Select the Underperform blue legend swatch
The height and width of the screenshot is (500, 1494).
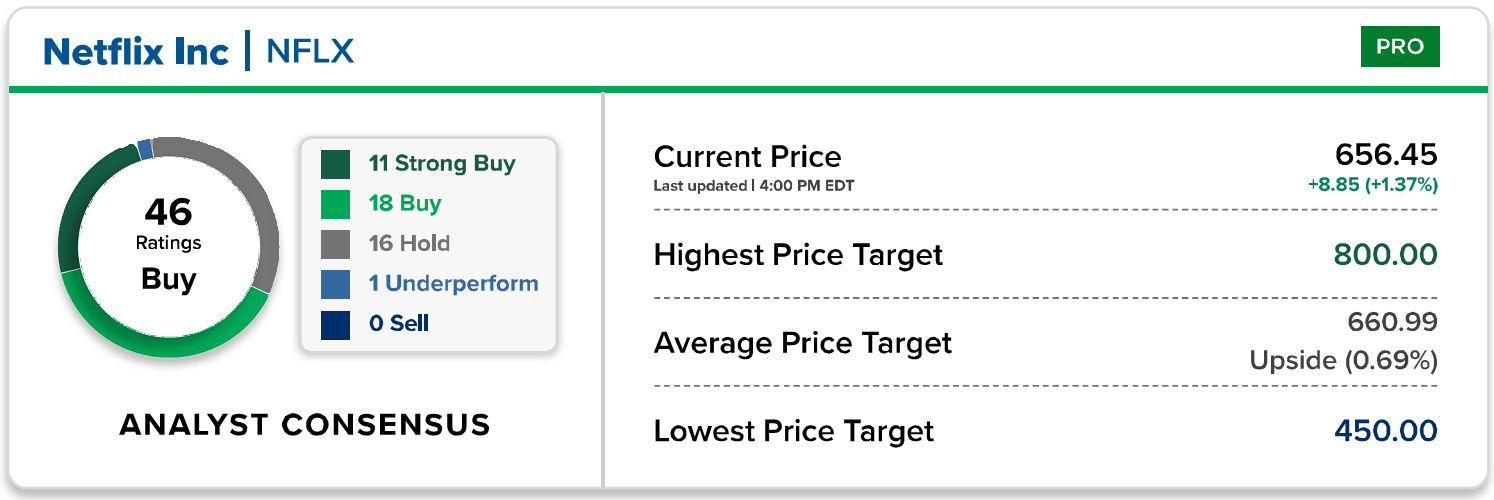pos(335,284)
